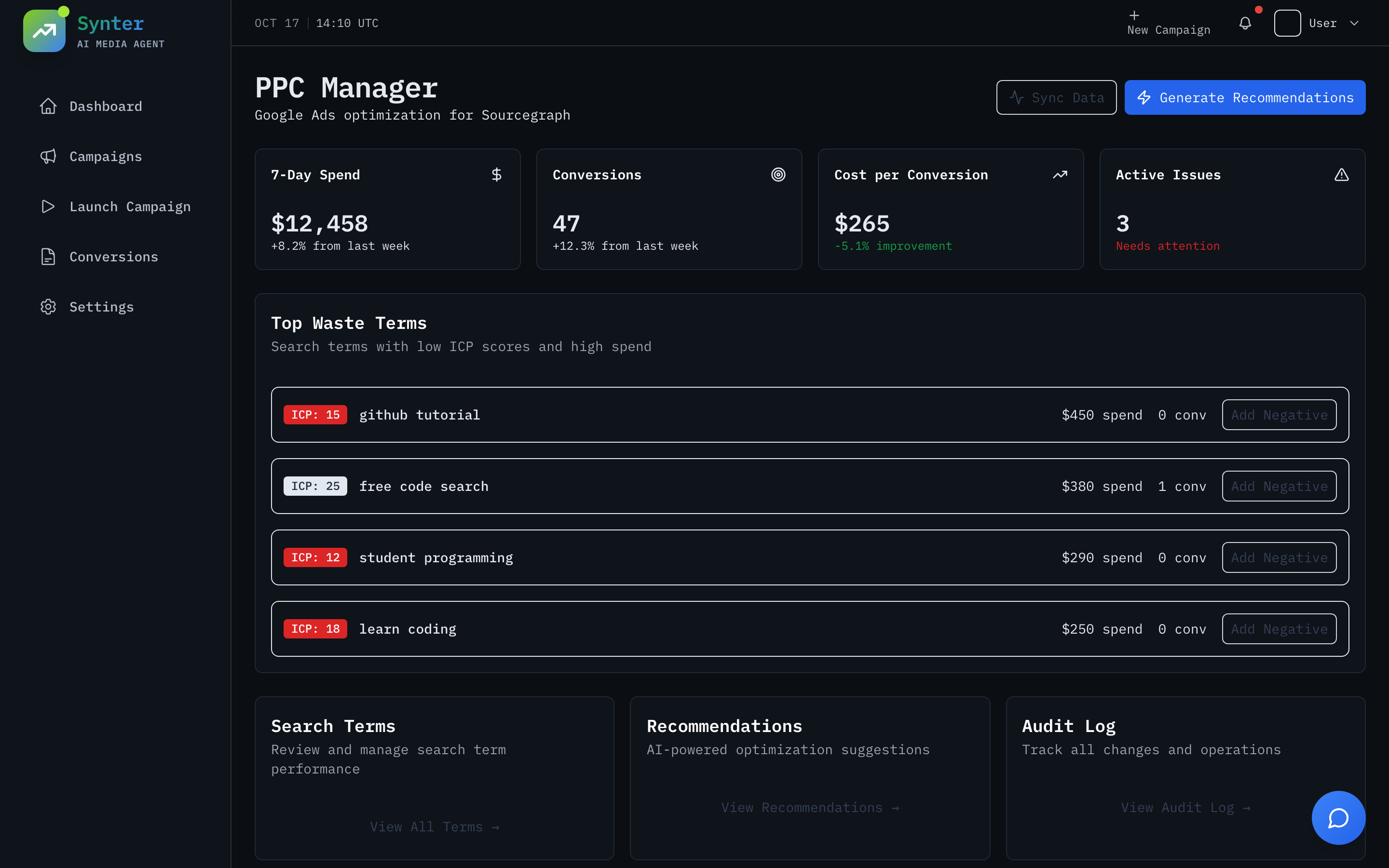The image size is (1389, 868).
Task: Click the Top Waste Terms heading
Action: 348,323
